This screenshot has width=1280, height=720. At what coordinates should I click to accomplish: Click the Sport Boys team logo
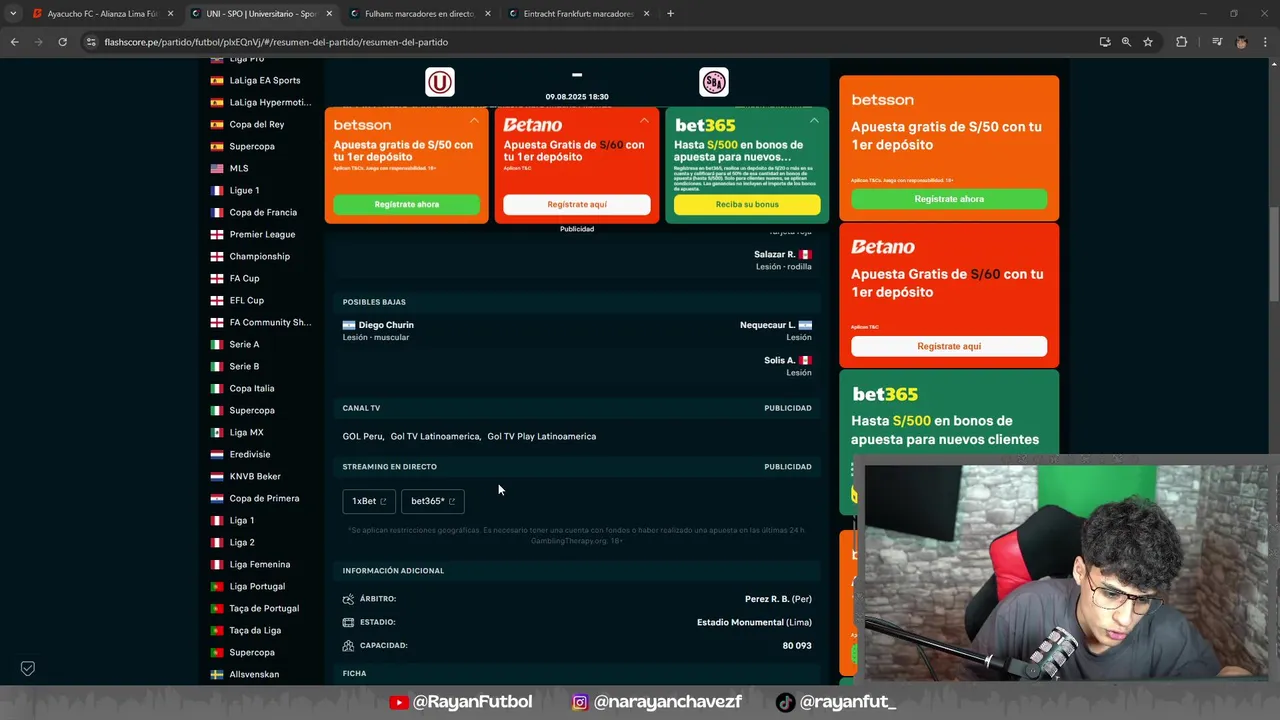[714, 82]
